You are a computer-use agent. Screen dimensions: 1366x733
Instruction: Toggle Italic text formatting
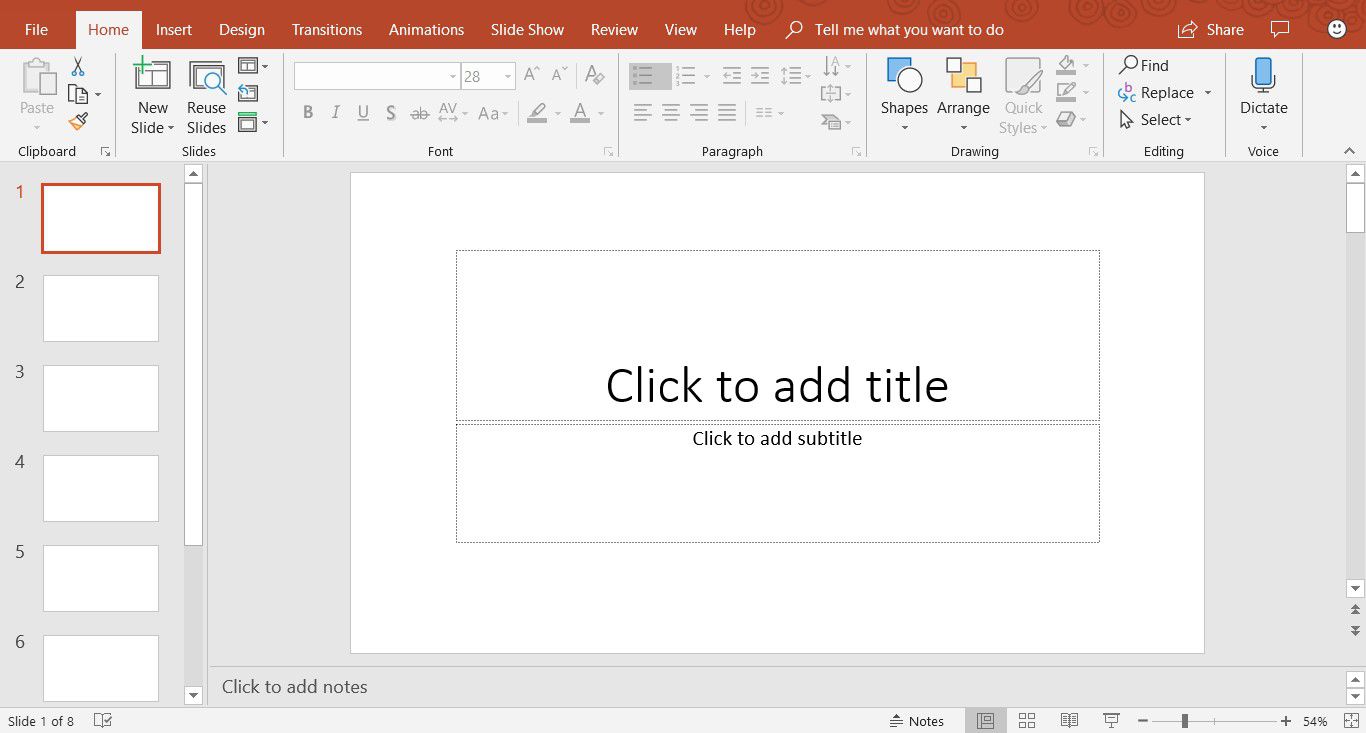point(336,113)
